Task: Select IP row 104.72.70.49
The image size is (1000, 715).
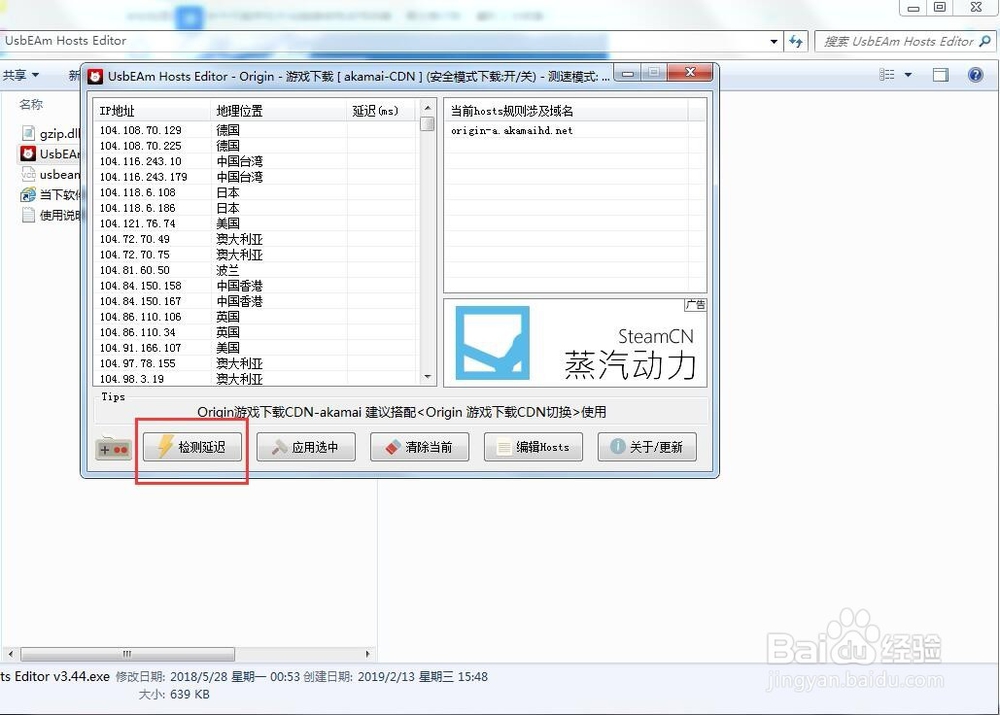Action: pos(256,239)
